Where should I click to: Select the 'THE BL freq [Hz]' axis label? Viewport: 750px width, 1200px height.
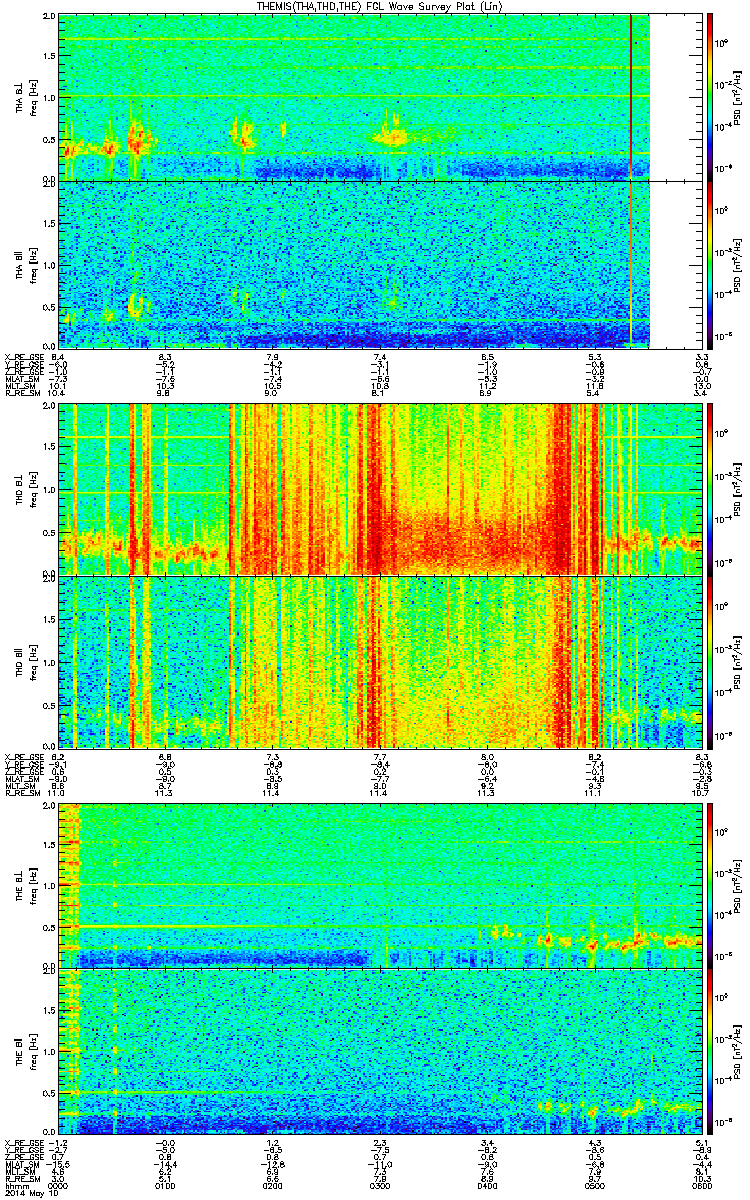pyautogui.click(x=24, y=884)
